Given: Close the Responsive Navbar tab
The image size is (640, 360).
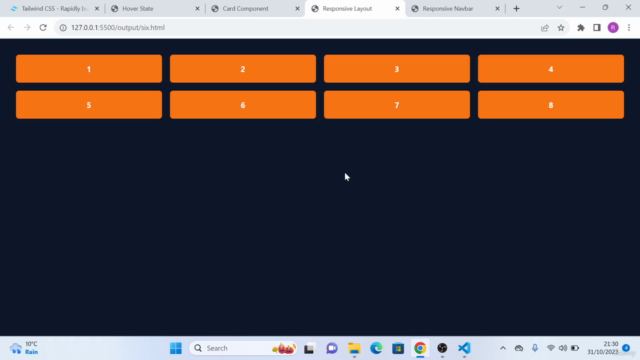Looking at the screenshot, I should coord(497,9).
